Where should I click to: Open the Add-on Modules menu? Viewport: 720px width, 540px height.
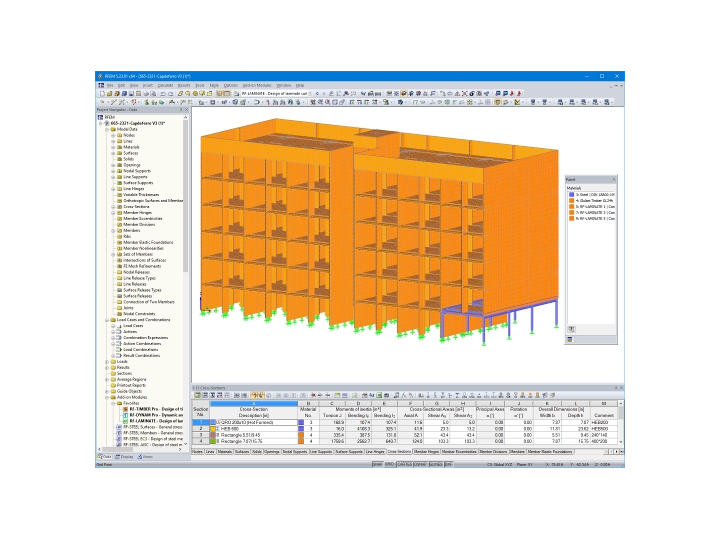[257, 85]
